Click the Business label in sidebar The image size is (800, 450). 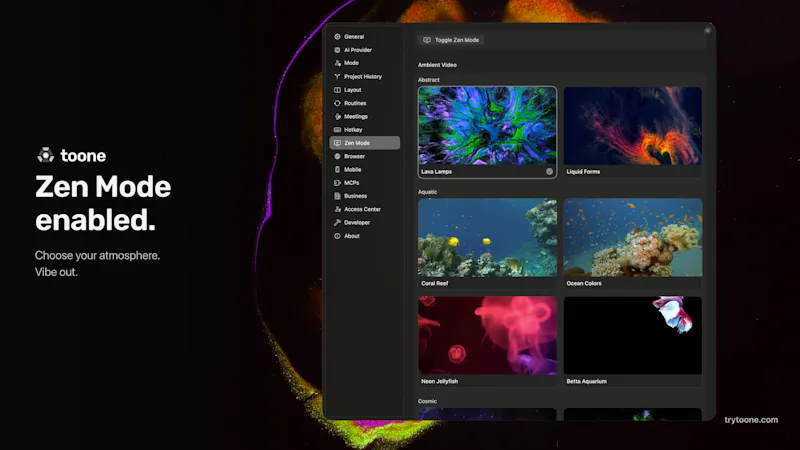pyautogui.click(x=356, y=196)
